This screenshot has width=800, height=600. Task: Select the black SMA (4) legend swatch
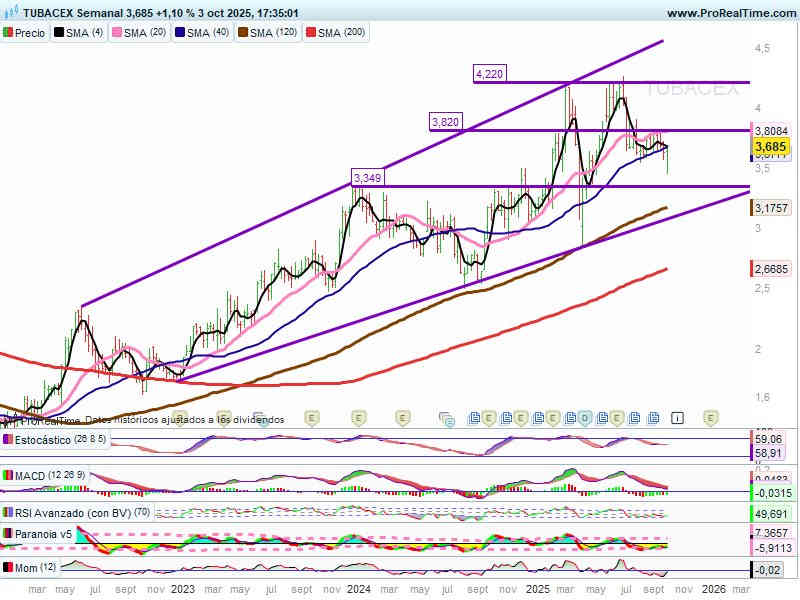click(x=60, y=33)
